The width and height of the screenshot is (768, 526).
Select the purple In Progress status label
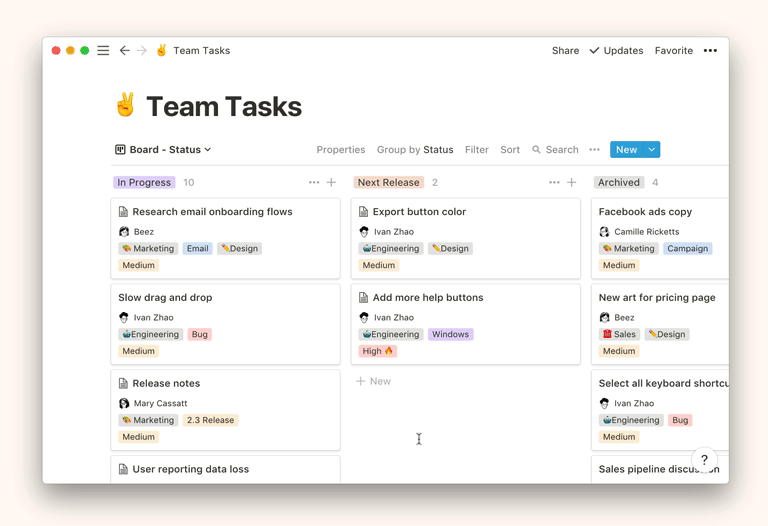144,183
